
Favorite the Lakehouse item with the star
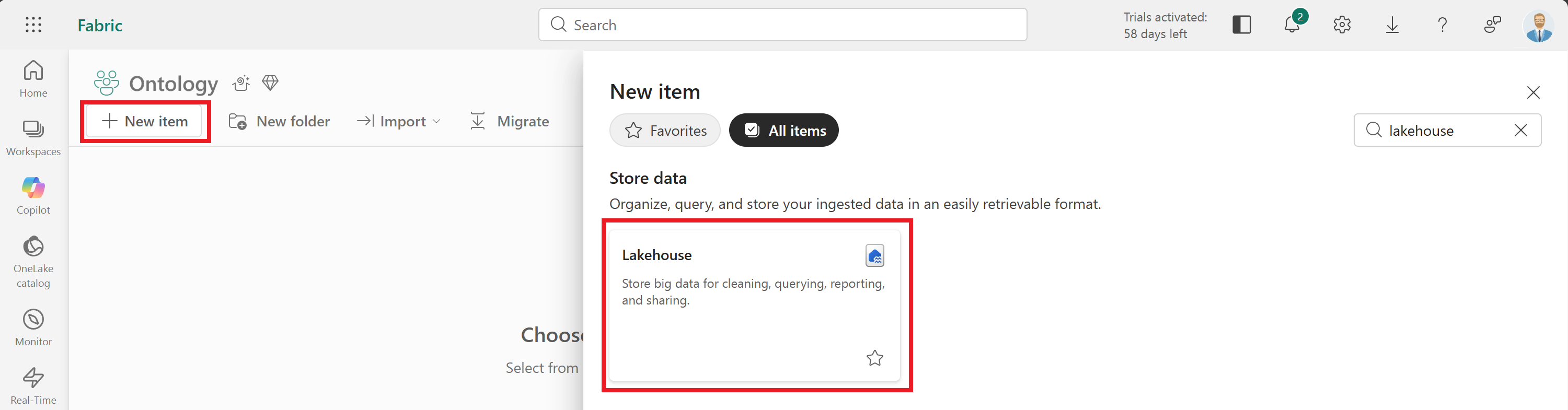coord(875,358)
